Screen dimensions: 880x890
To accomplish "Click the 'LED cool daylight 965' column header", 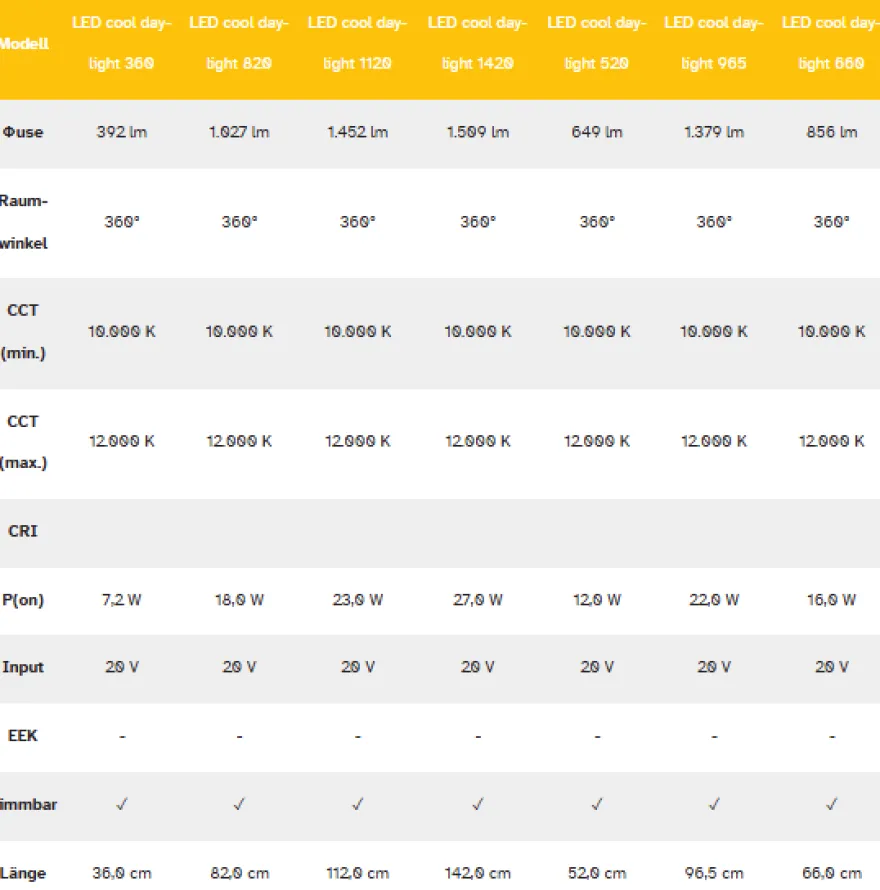I will 714,43.
